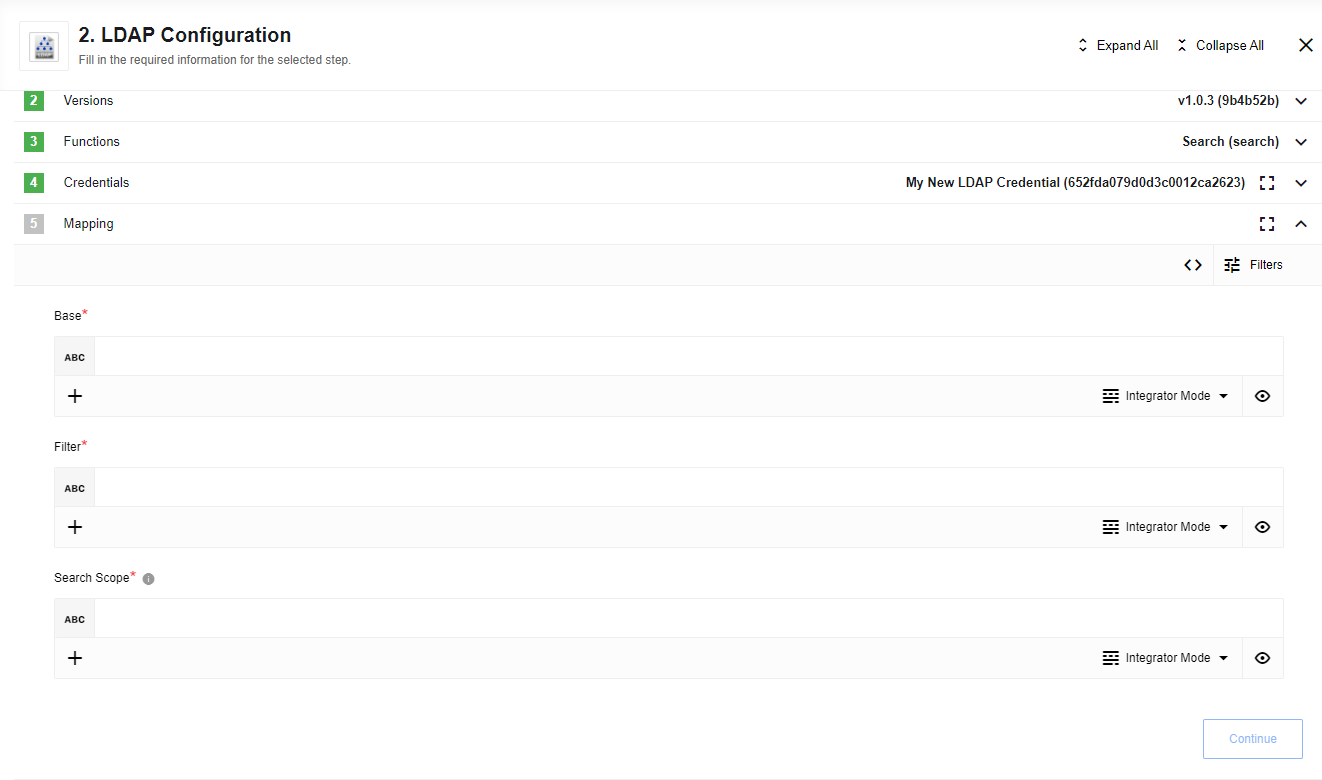
Task: Click the Filters sliders icon
Action: (x=1232, y=265)
